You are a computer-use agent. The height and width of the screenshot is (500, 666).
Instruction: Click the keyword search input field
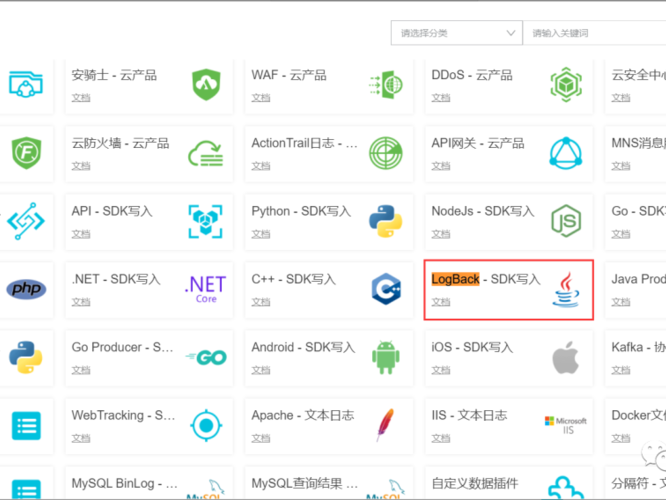pyautogui.click(x=594, y=33)
